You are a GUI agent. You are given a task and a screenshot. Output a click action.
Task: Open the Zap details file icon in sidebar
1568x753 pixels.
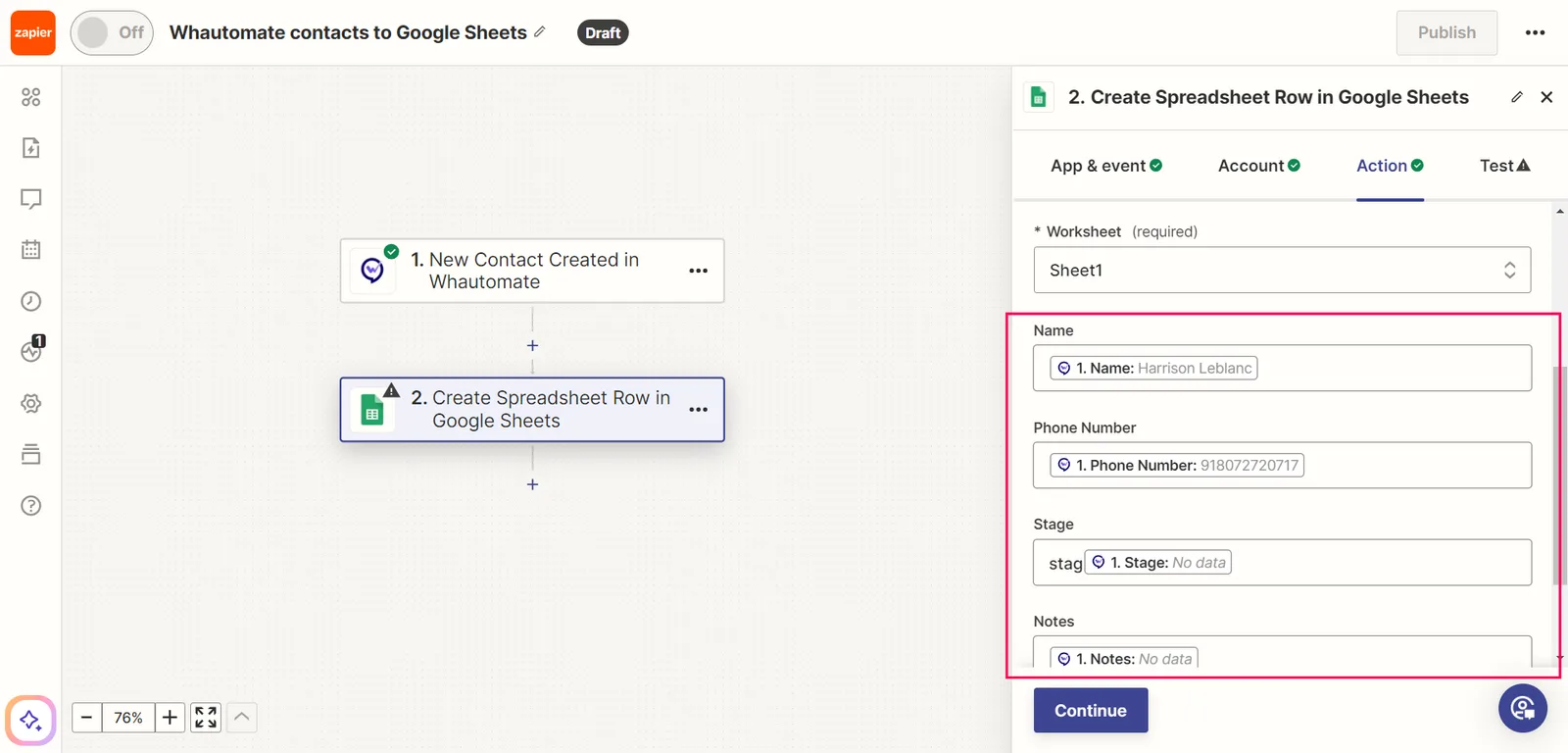point(31,148)
